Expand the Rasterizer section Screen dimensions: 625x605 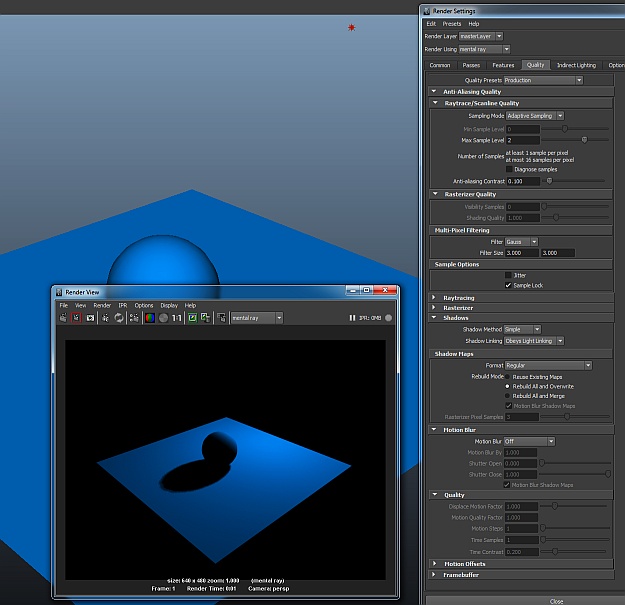434,307
